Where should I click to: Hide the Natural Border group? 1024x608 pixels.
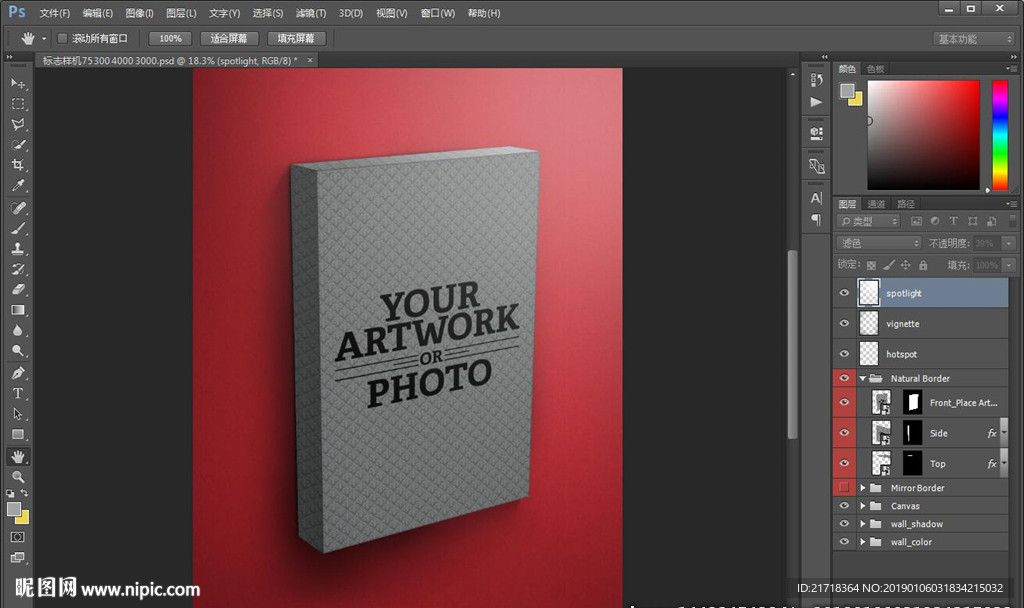(x=844, y=378)
